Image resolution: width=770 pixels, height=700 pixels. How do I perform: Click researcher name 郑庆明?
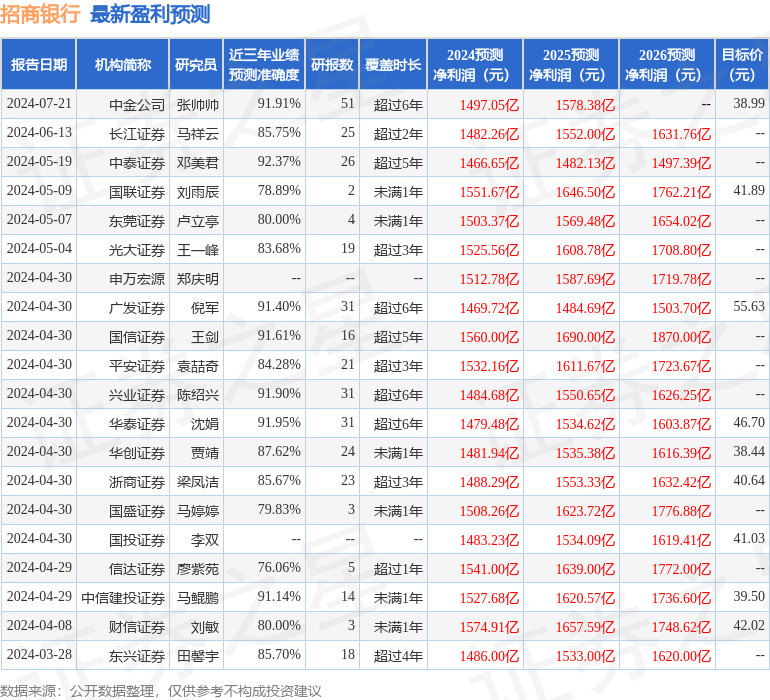coord(197,279)
